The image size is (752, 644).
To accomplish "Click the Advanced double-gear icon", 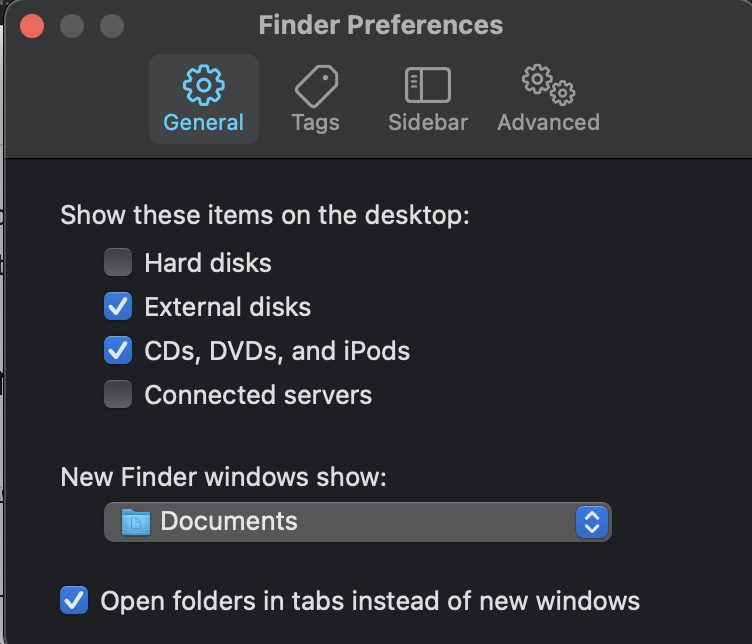I will pyautogui.click(x=548, y=85).
